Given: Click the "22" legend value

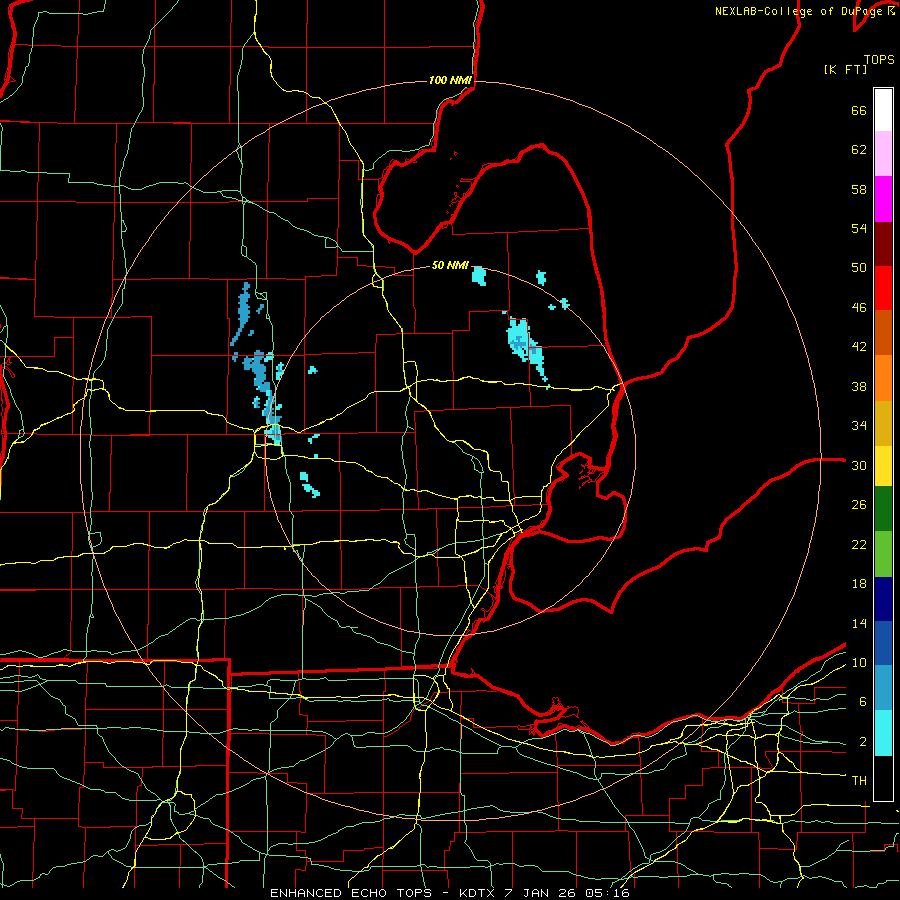Looking at the screenshot, I should [x=859, y=544].
